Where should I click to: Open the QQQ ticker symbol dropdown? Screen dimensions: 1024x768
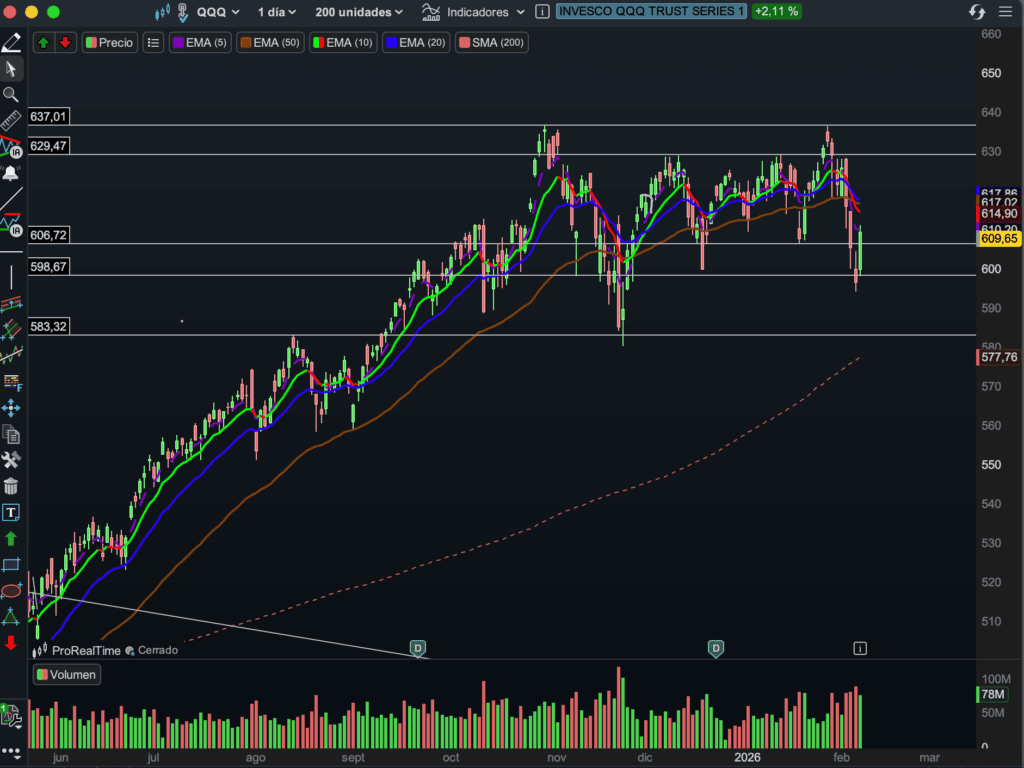click(219, 12)
